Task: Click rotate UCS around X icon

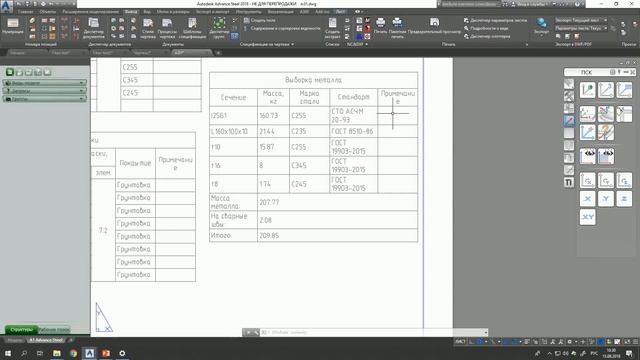Action: pyautogui.click(x=587, y=180)
